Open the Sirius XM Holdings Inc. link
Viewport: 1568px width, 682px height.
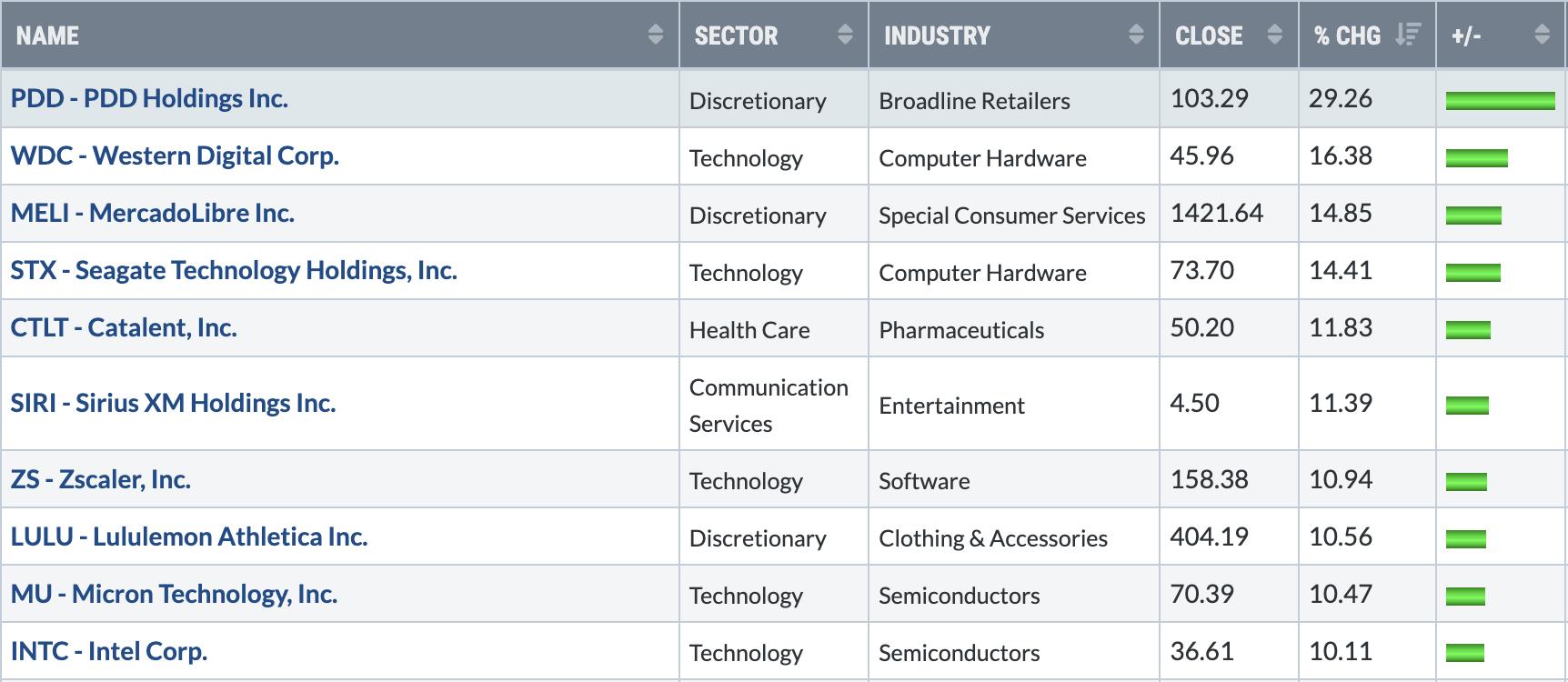pyautogui.click(x=173, y=403)
